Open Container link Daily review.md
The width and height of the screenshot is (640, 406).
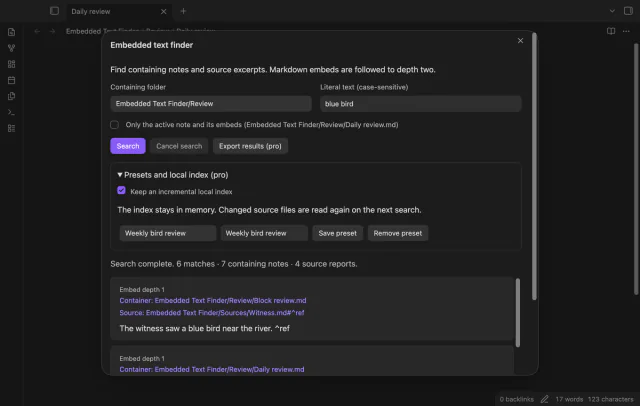(x=212, y=369)
